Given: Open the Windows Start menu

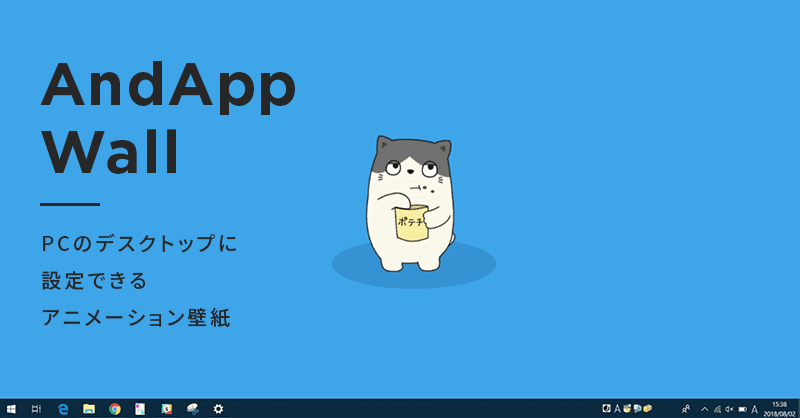Looking at the screenshot, I should pyautogui.click(x=10, y=409).
